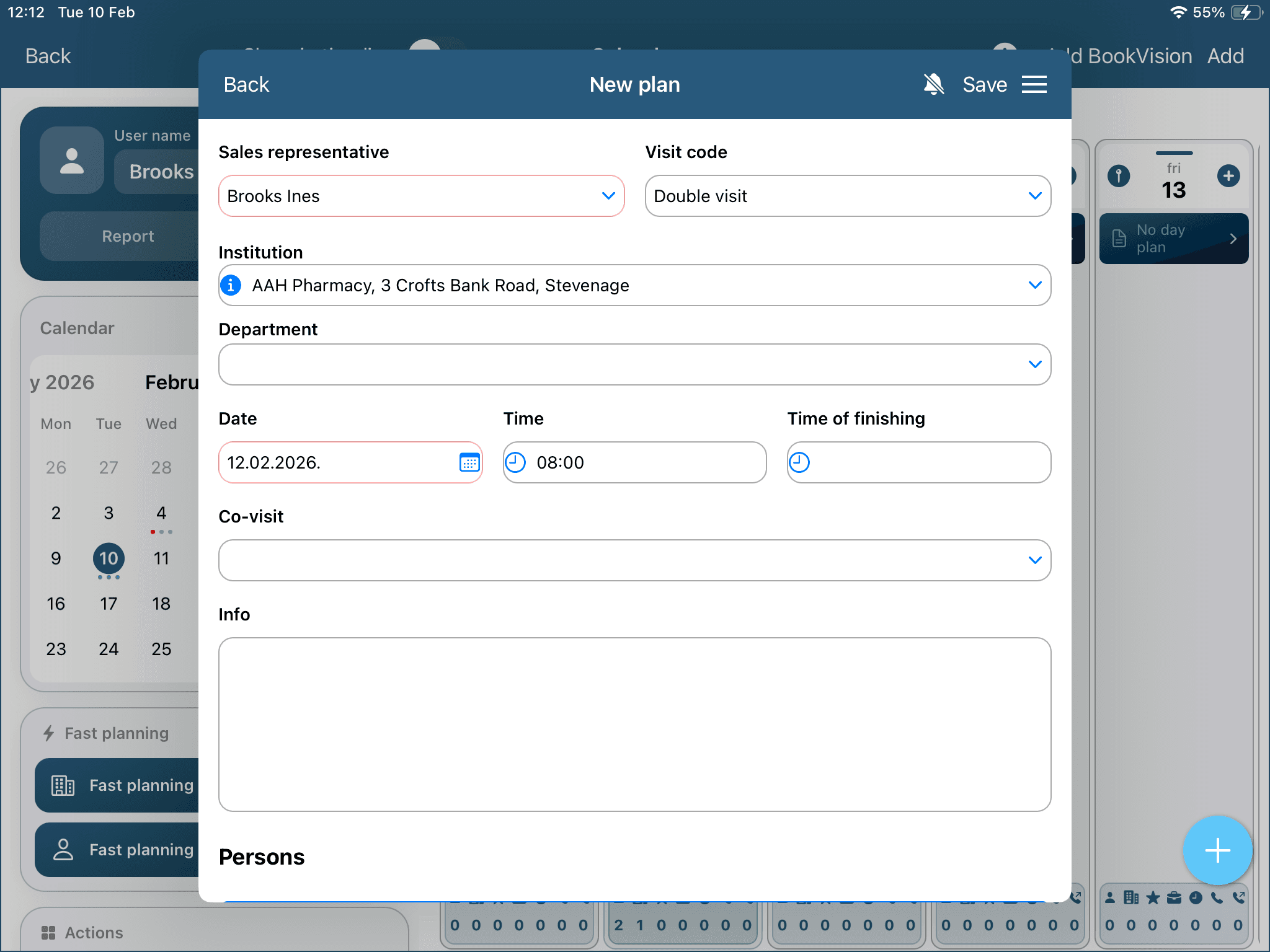Click the Time of finishing clock icon
The width and height of the screenshot is (1270, 952).
click(x=799, y=462)
